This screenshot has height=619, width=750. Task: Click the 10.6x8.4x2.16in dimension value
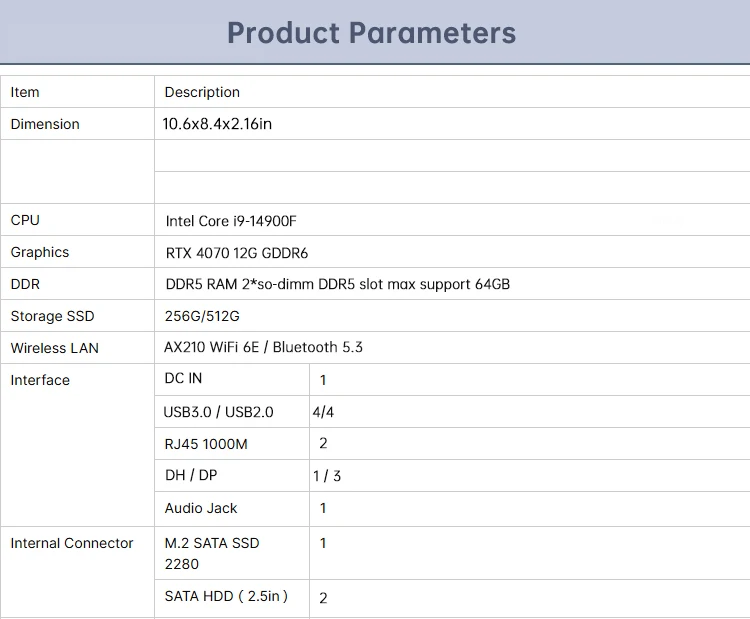pos(217,124)
